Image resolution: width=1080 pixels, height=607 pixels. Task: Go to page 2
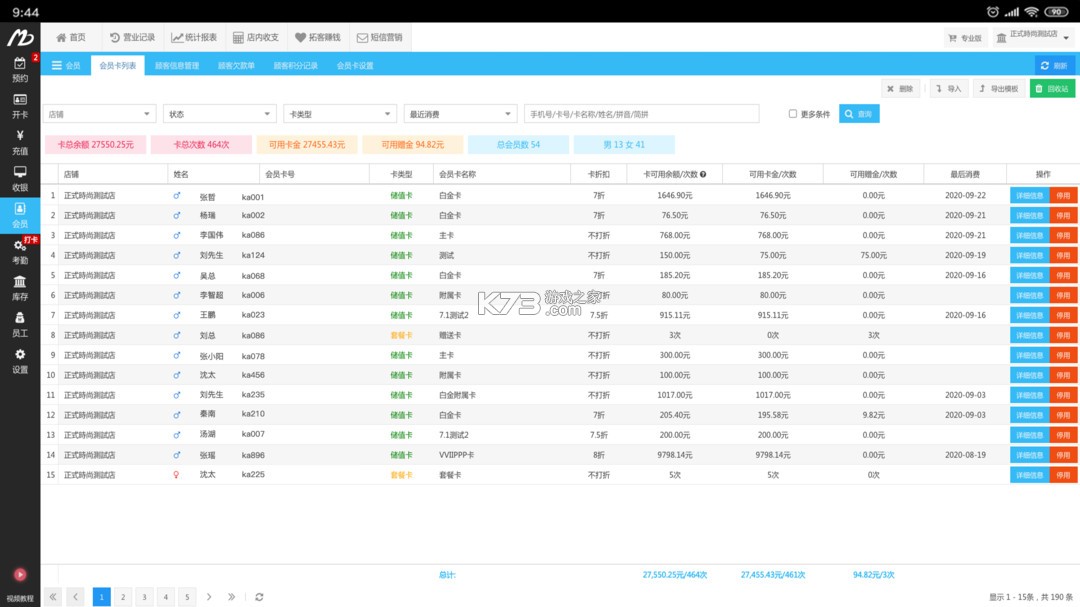123,597
